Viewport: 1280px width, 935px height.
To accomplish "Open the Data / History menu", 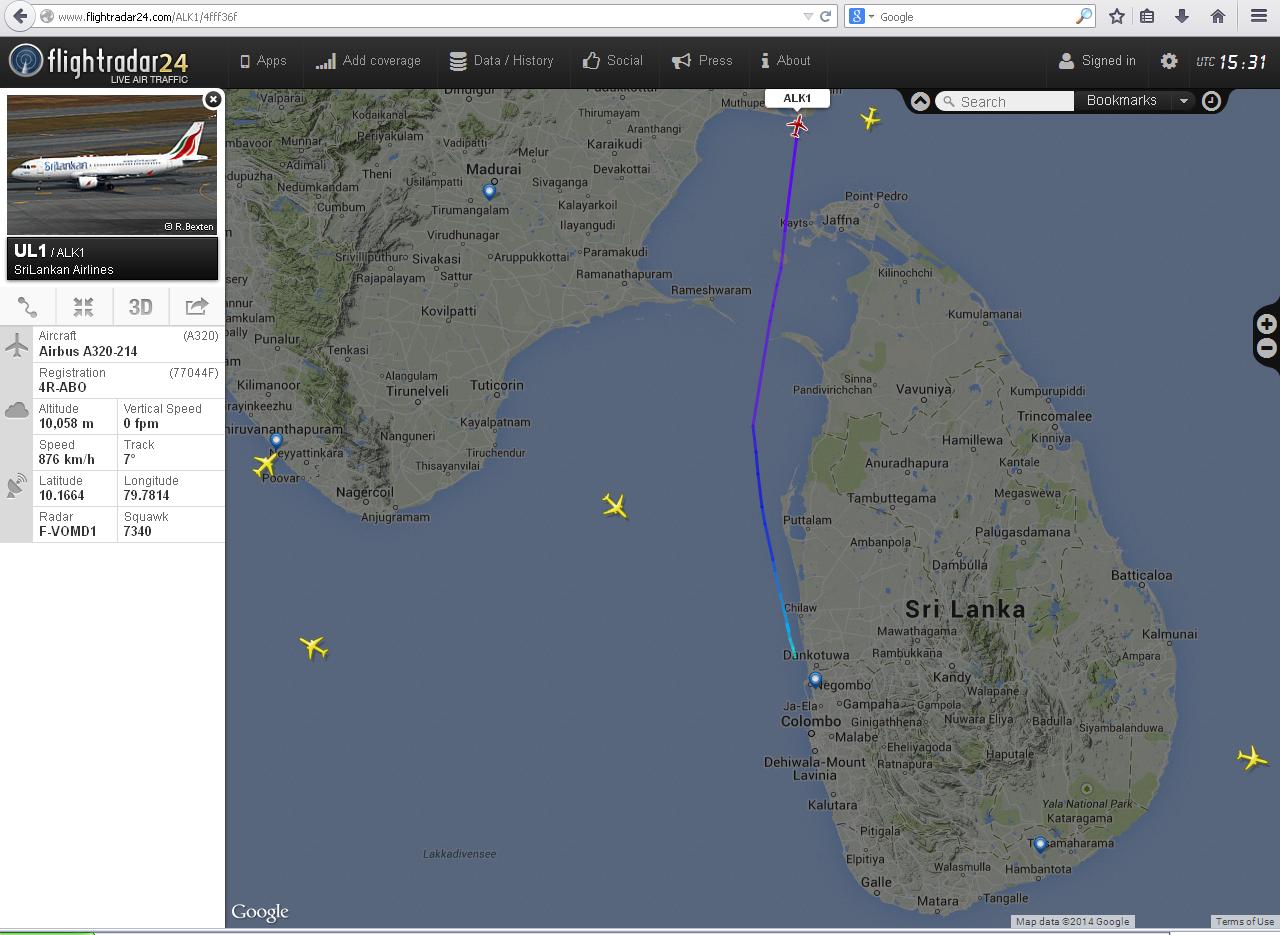I will pos(501,61).
